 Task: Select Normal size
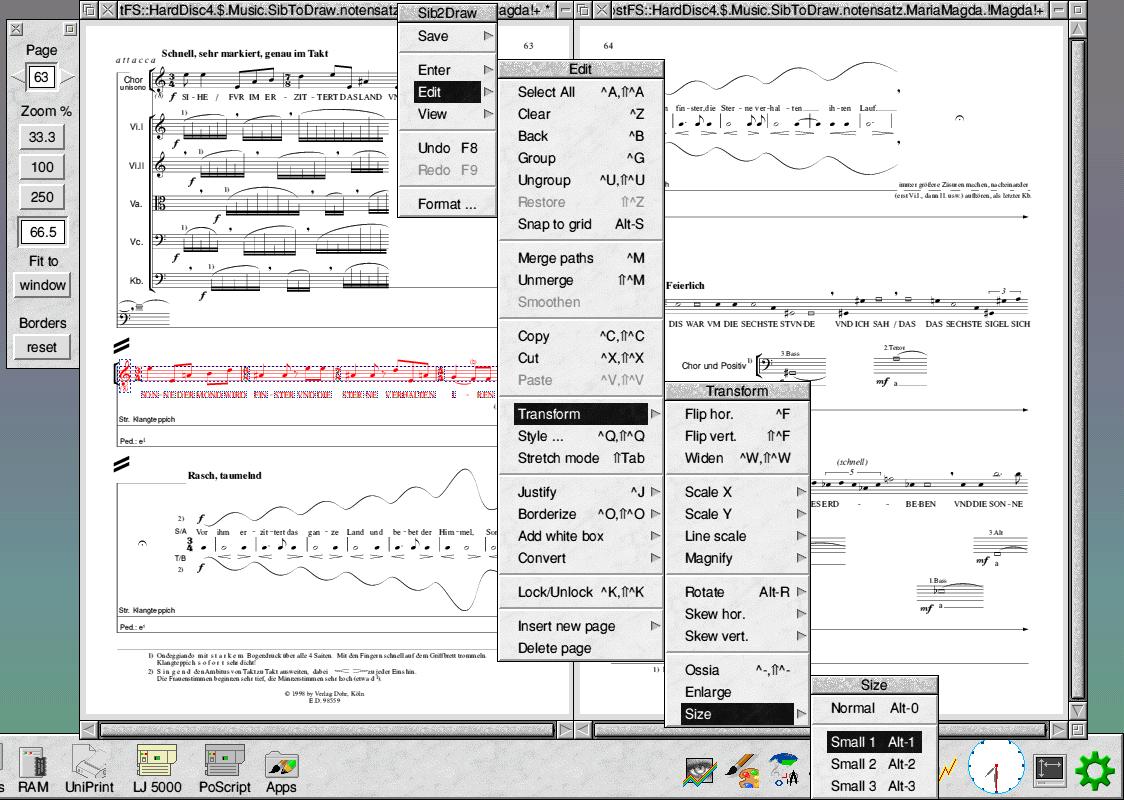click(875, 708)
